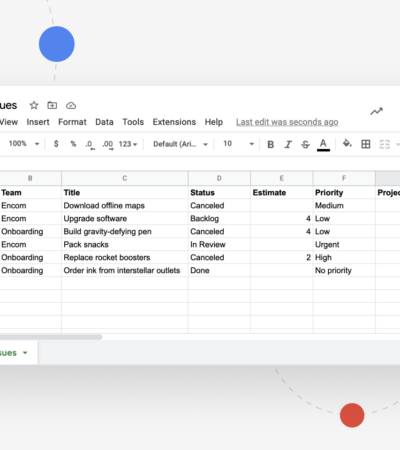
Task: Toggle italic formatting
Action: (288, 144)
